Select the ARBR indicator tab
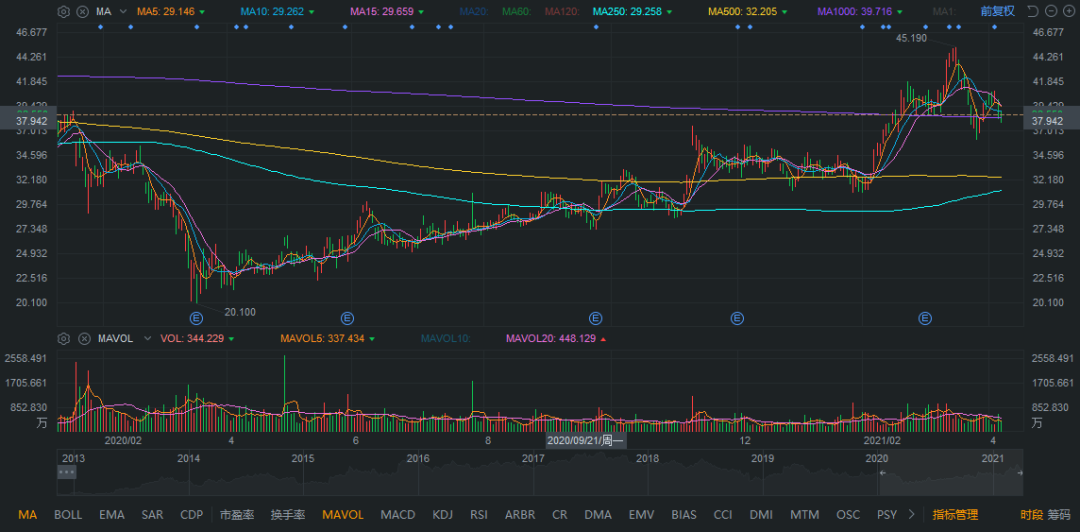Image resolution: width=1080 pixels, height=532 pixels. coord(521,515)
